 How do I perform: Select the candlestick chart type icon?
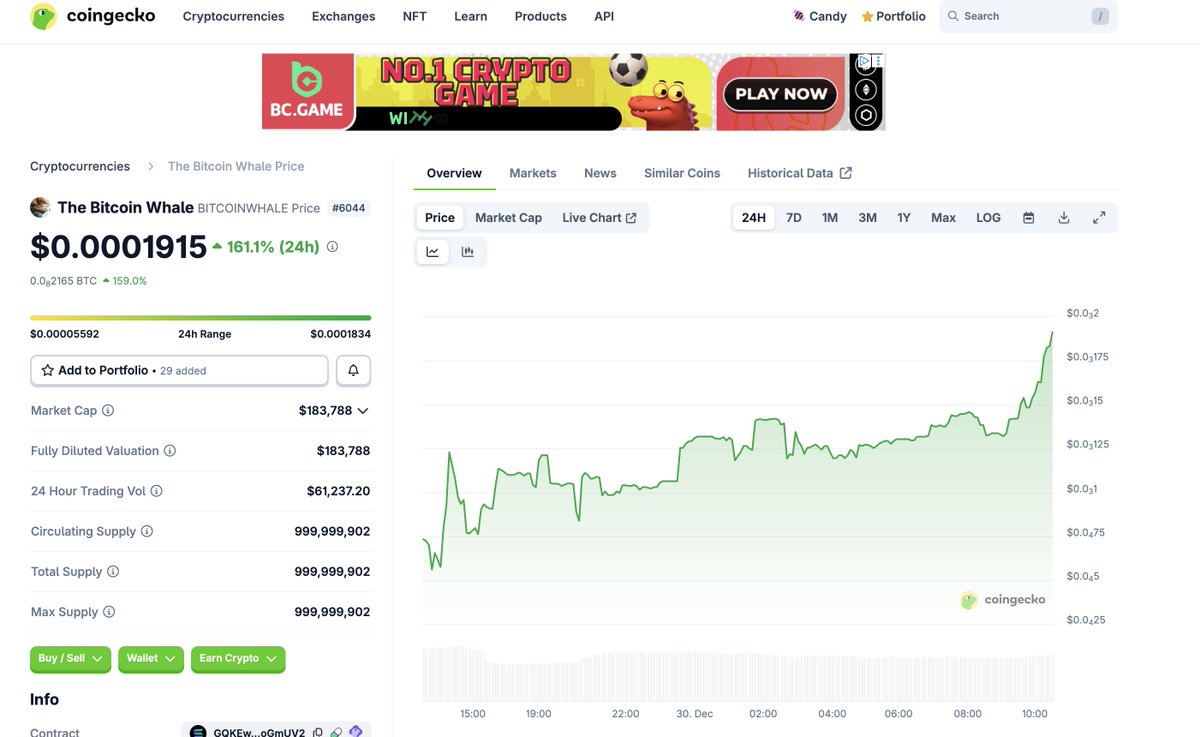(x=467, y=252)
